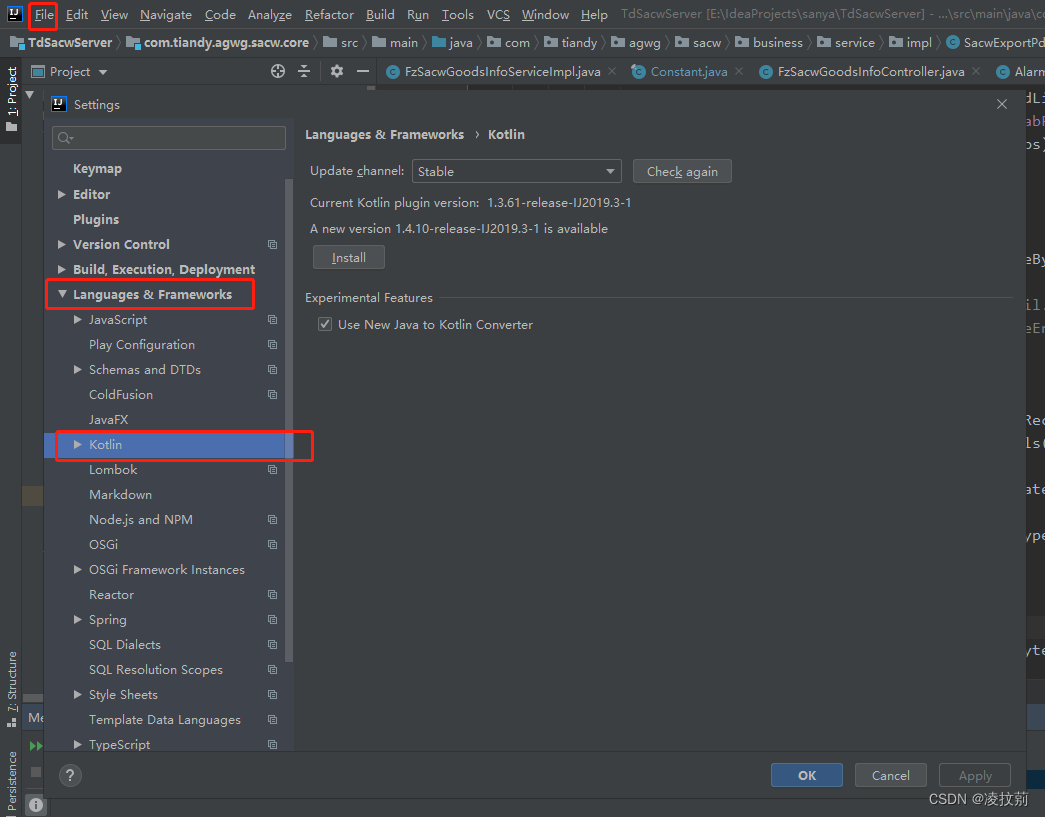1045x817 pixels.
Task: Expand the JavaScript settings node
Action: click(x=78, y=320)
